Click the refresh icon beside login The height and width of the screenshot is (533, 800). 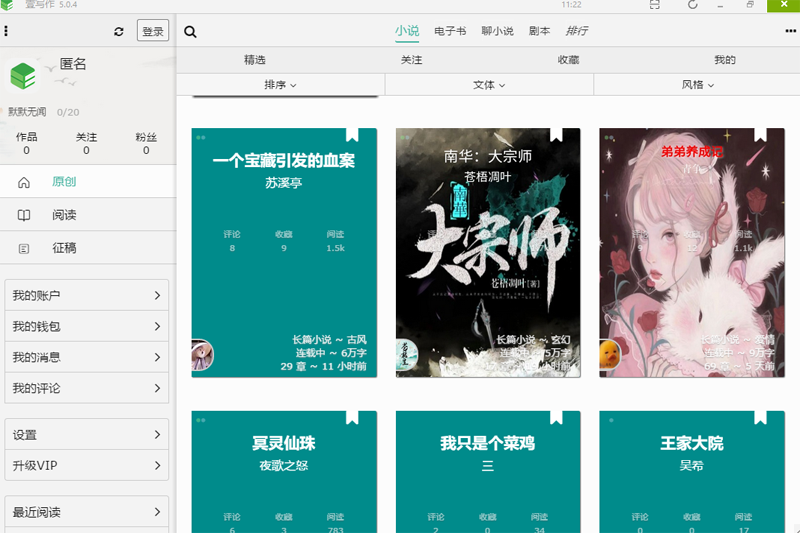119,32
